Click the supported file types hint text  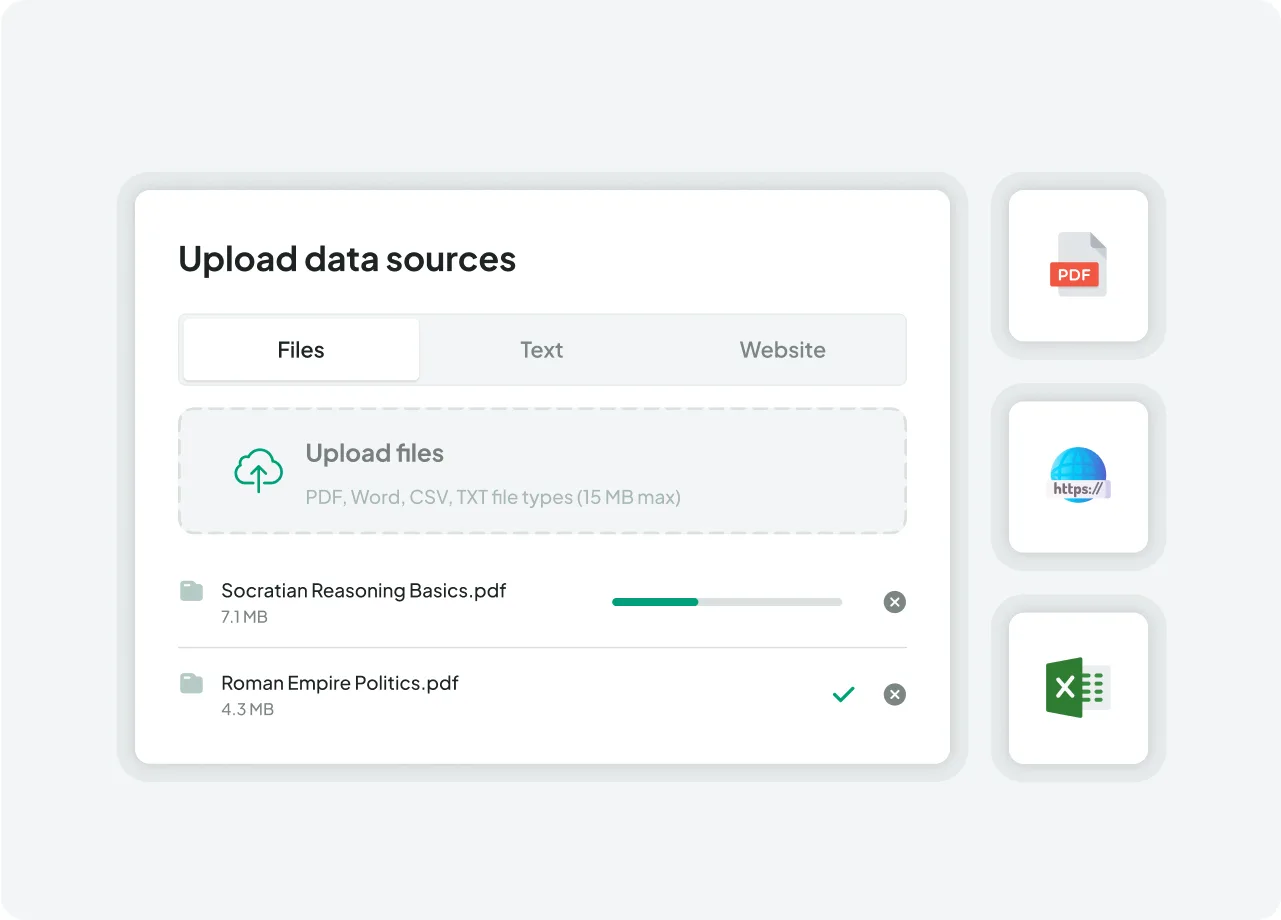point(492,497)
